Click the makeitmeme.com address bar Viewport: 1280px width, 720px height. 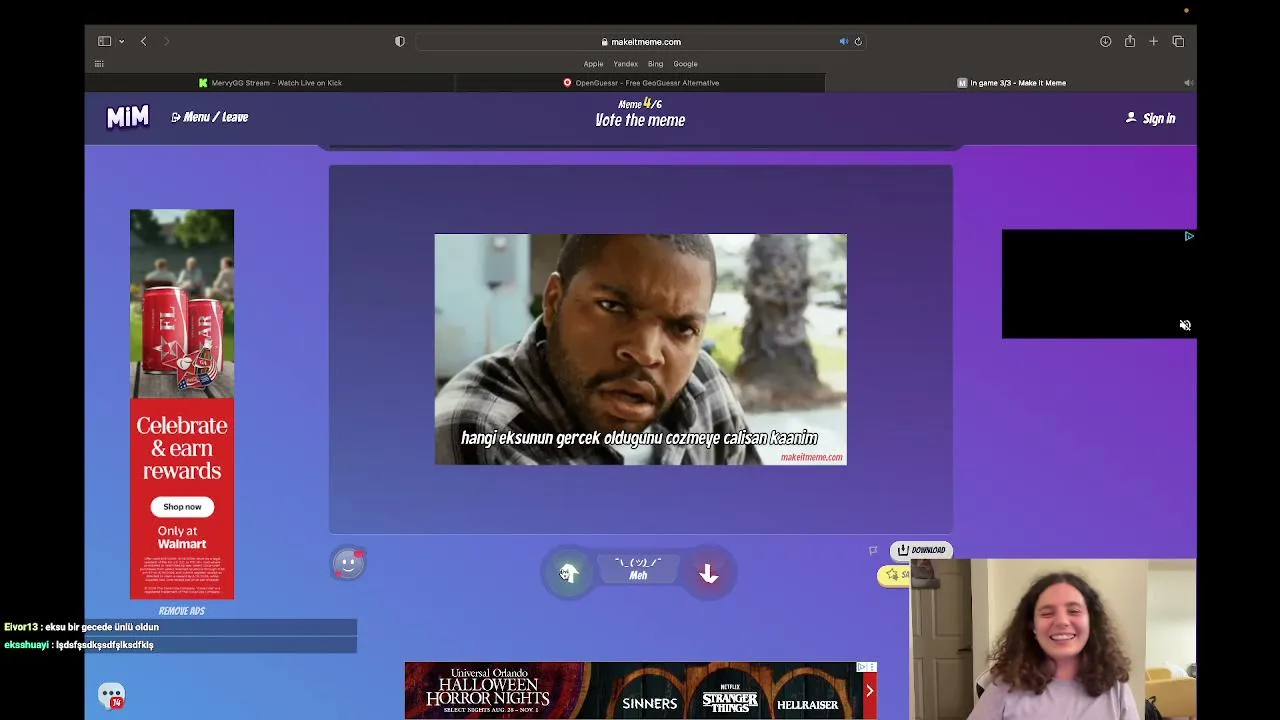[x=640, y=42]
